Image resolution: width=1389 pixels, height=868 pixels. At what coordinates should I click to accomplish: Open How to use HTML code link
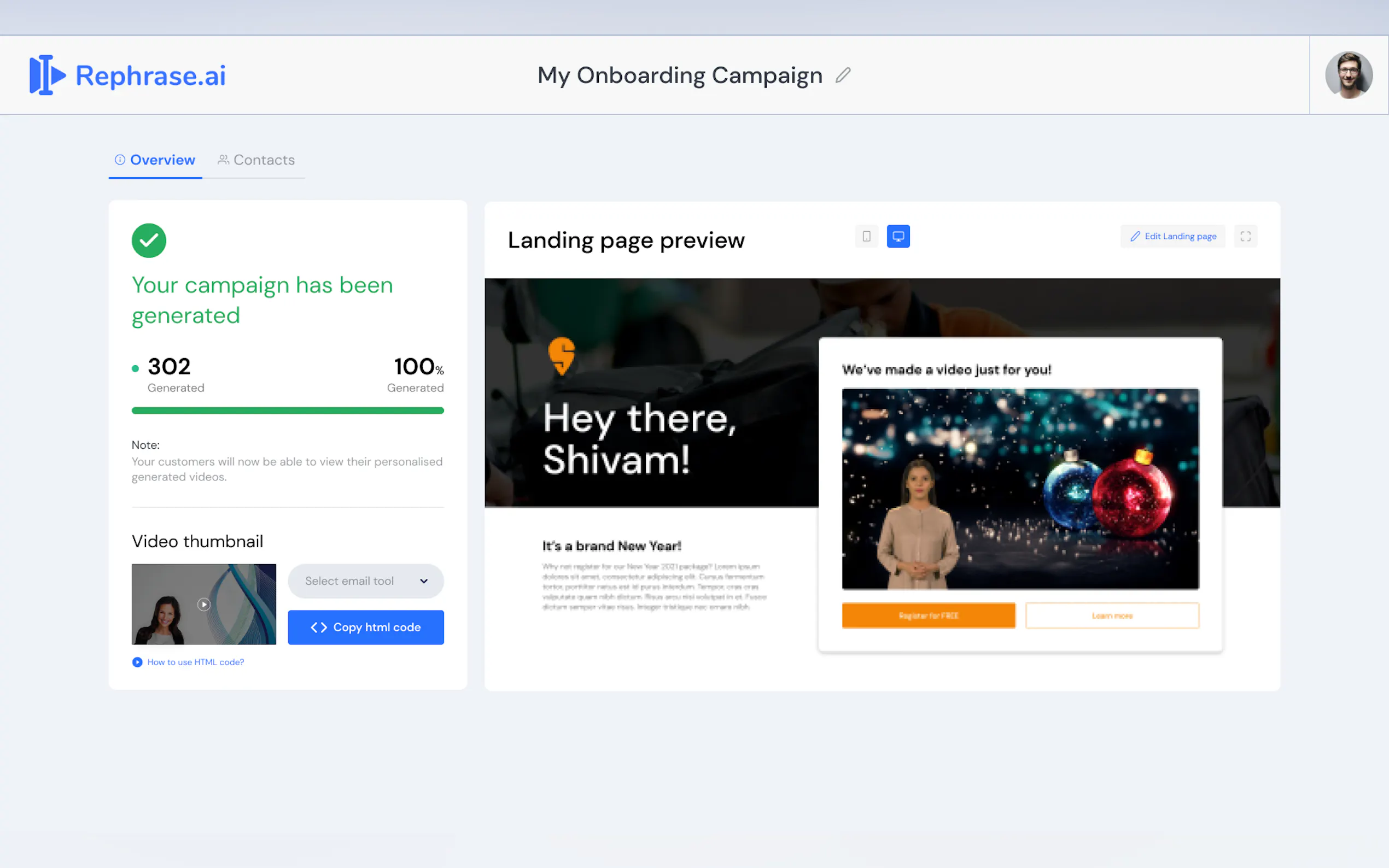point(195,662)
